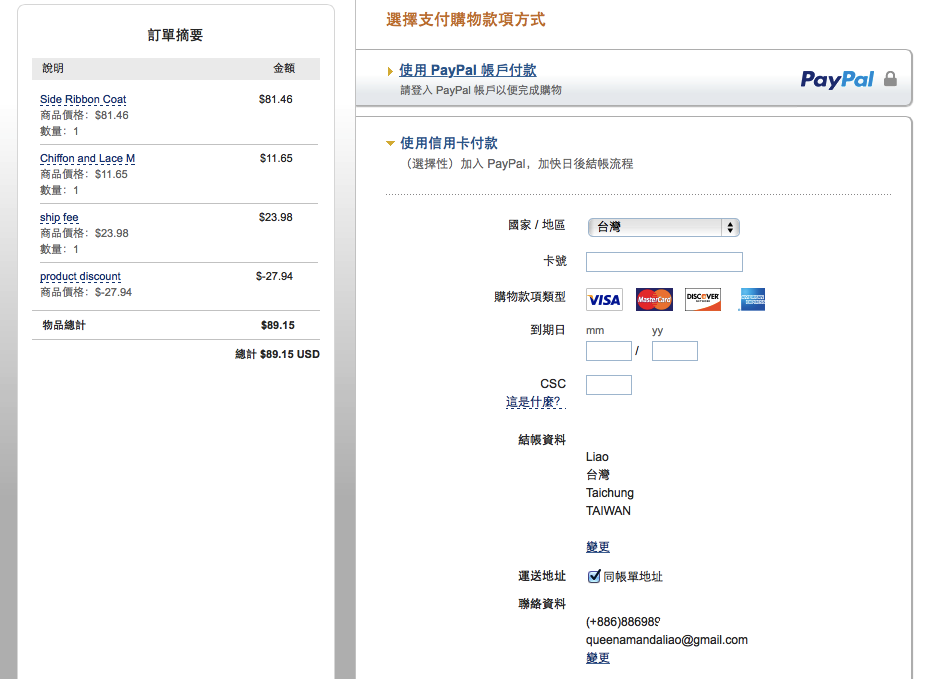Viewport: 934px width, 679px height.
Task: Open the 使用 PayPal 帳戶付款 link
Action: (x=468, y=70)
